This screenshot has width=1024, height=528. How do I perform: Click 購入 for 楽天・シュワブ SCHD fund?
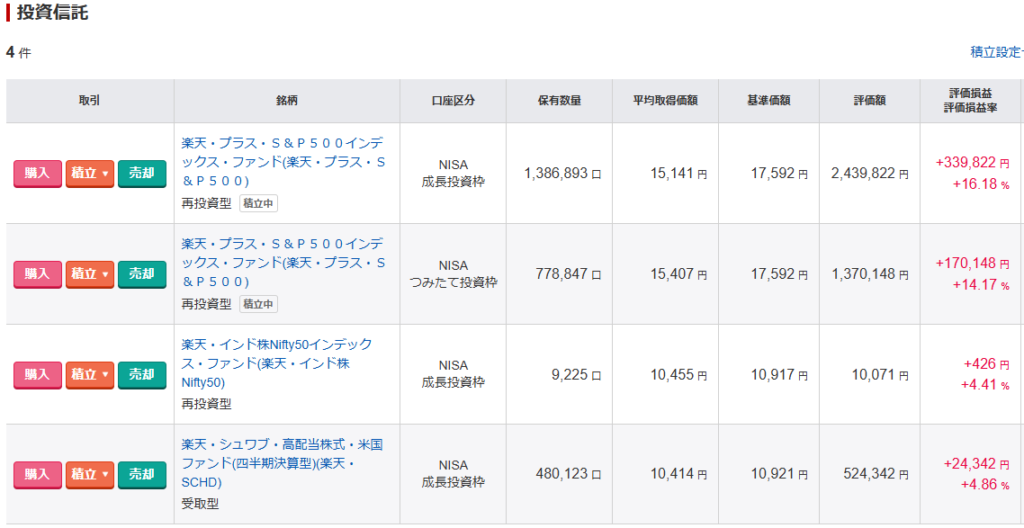[x=37, y=475]
